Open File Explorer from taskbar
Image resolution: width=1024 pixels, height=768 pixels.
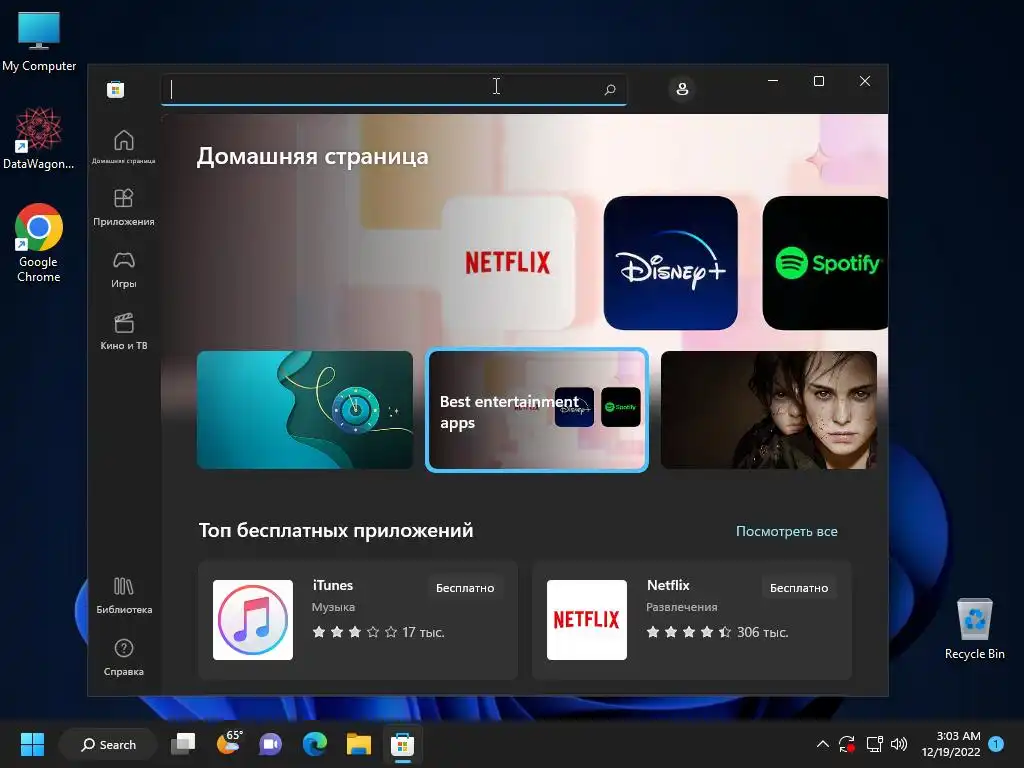pyautogui.click(x=359, y=744)
